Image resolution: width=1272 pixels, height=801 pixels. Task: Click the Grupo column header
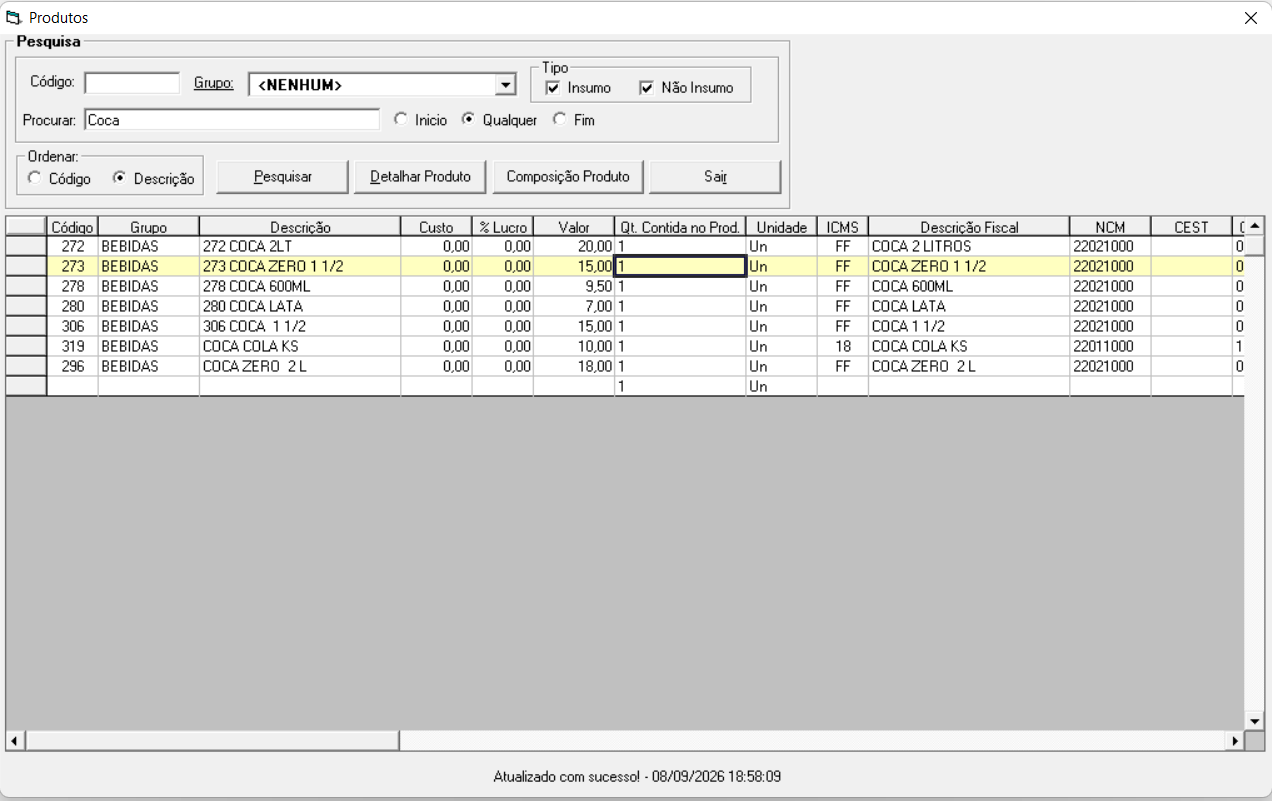(x=149, y=227)
